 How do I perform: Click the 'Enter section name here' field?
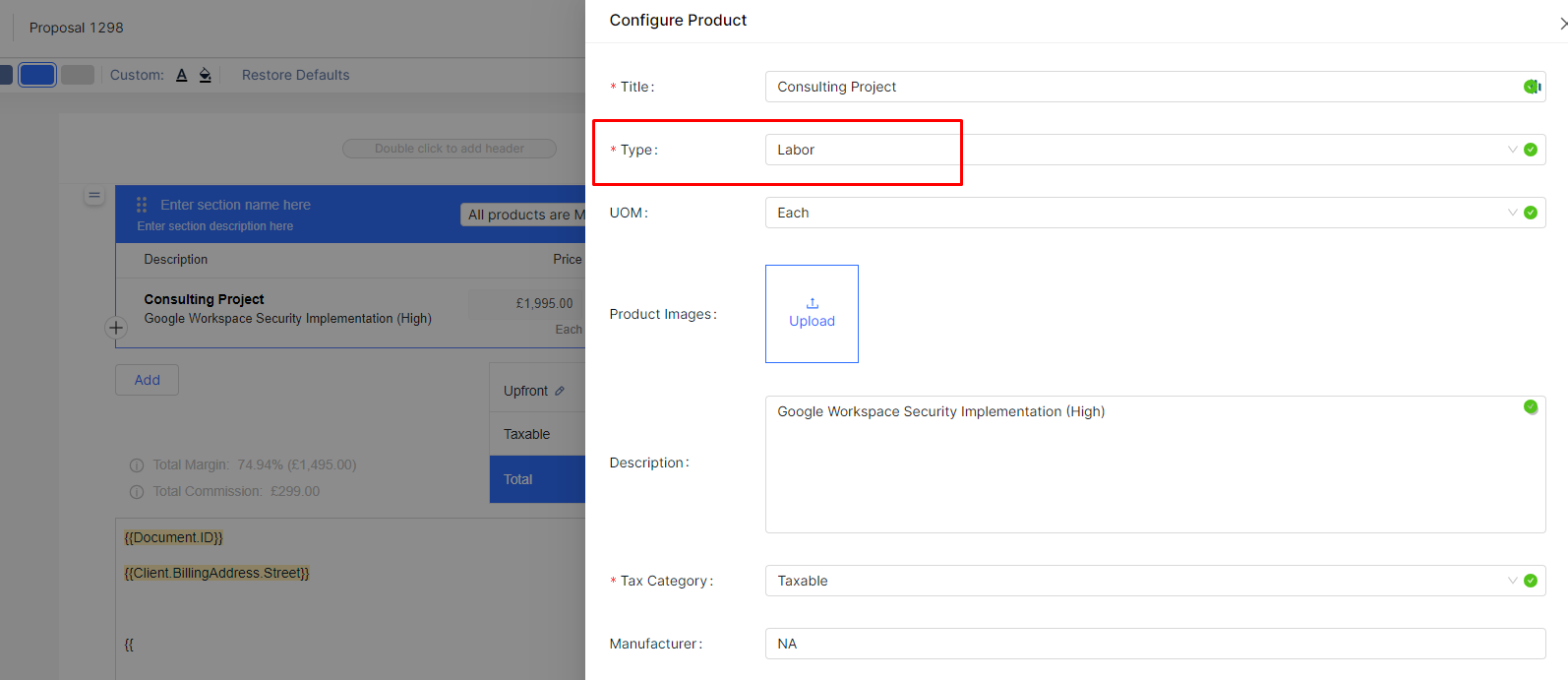pyautogui.click(x=236, y=205)
